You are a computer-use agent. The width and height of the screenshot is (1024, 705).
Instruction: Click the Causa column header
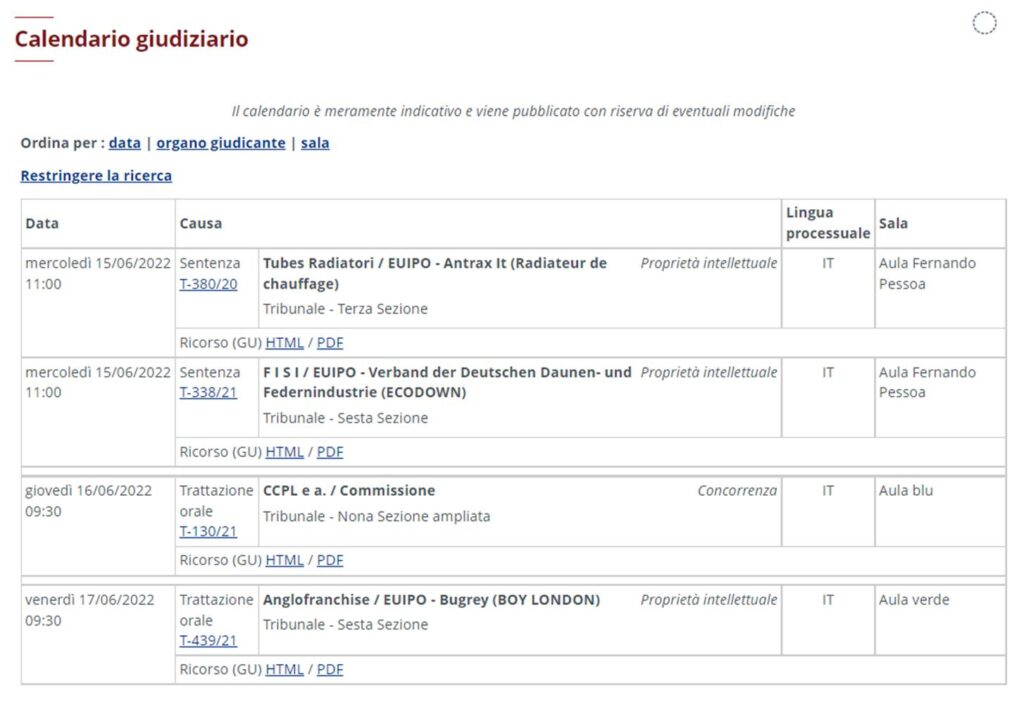click(201, 224)
